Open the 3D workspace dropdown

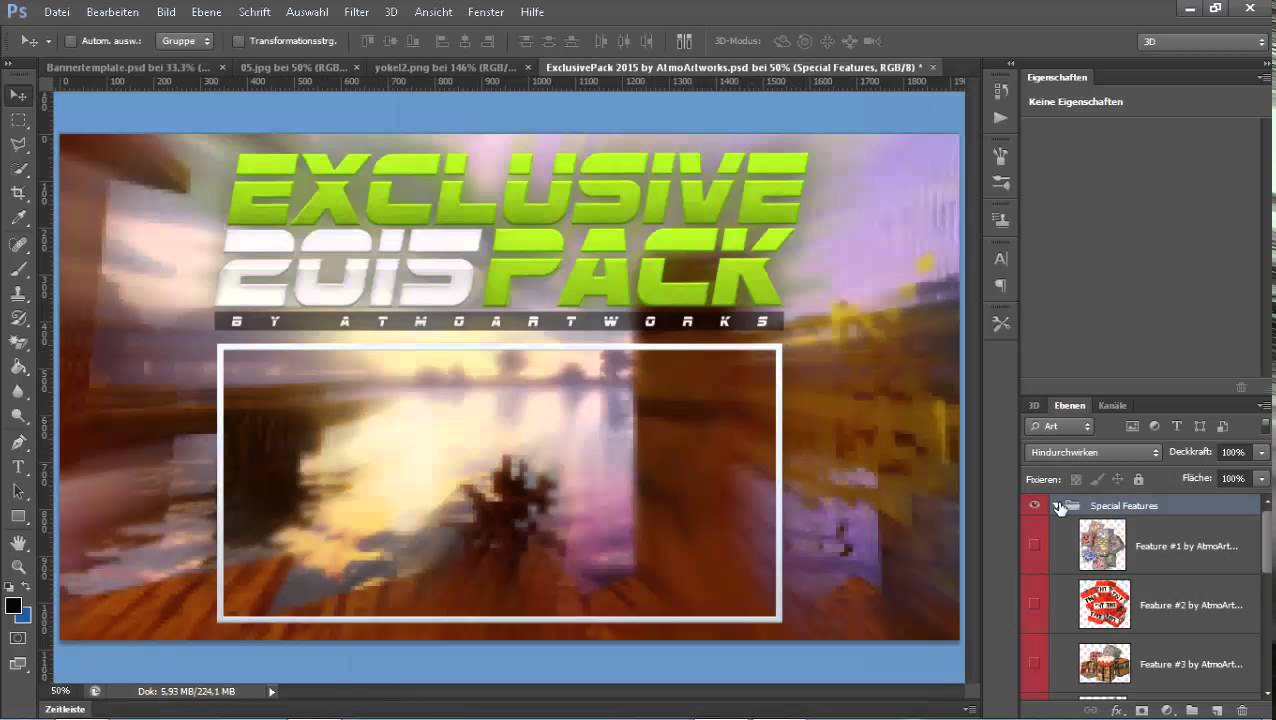1203,42
